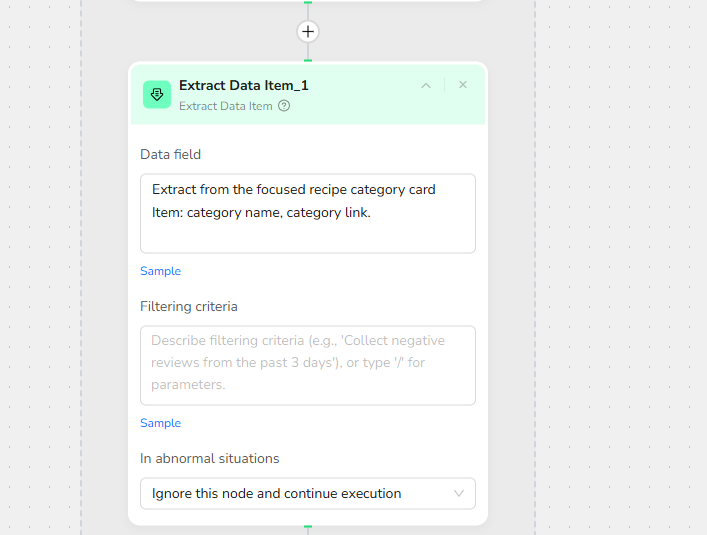Click into the Filtering criteria text area
This screenshot has height=535, width=707.
[x=307, y=365]
